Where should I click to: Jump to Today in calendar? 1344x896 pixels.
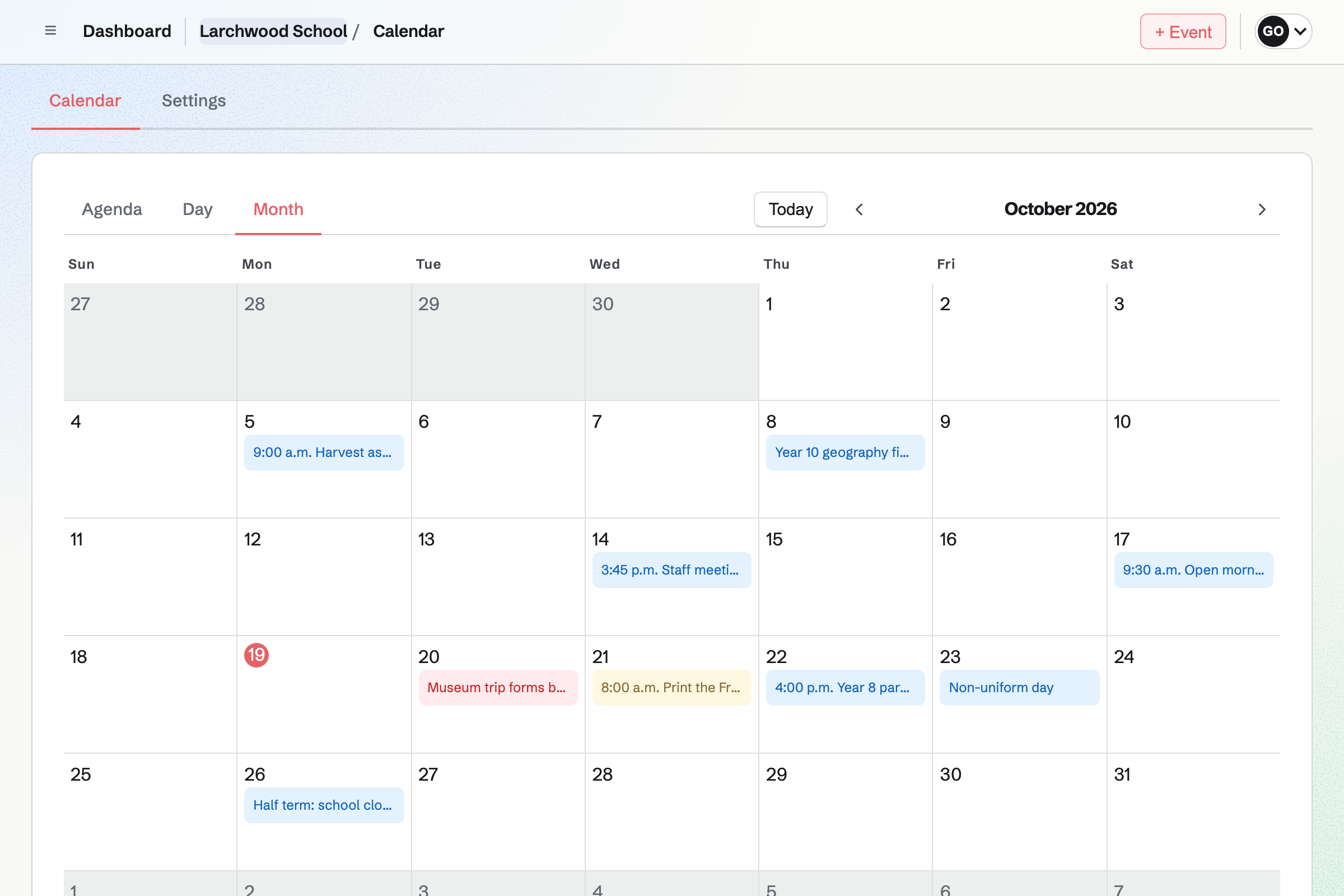click(790, 209)
